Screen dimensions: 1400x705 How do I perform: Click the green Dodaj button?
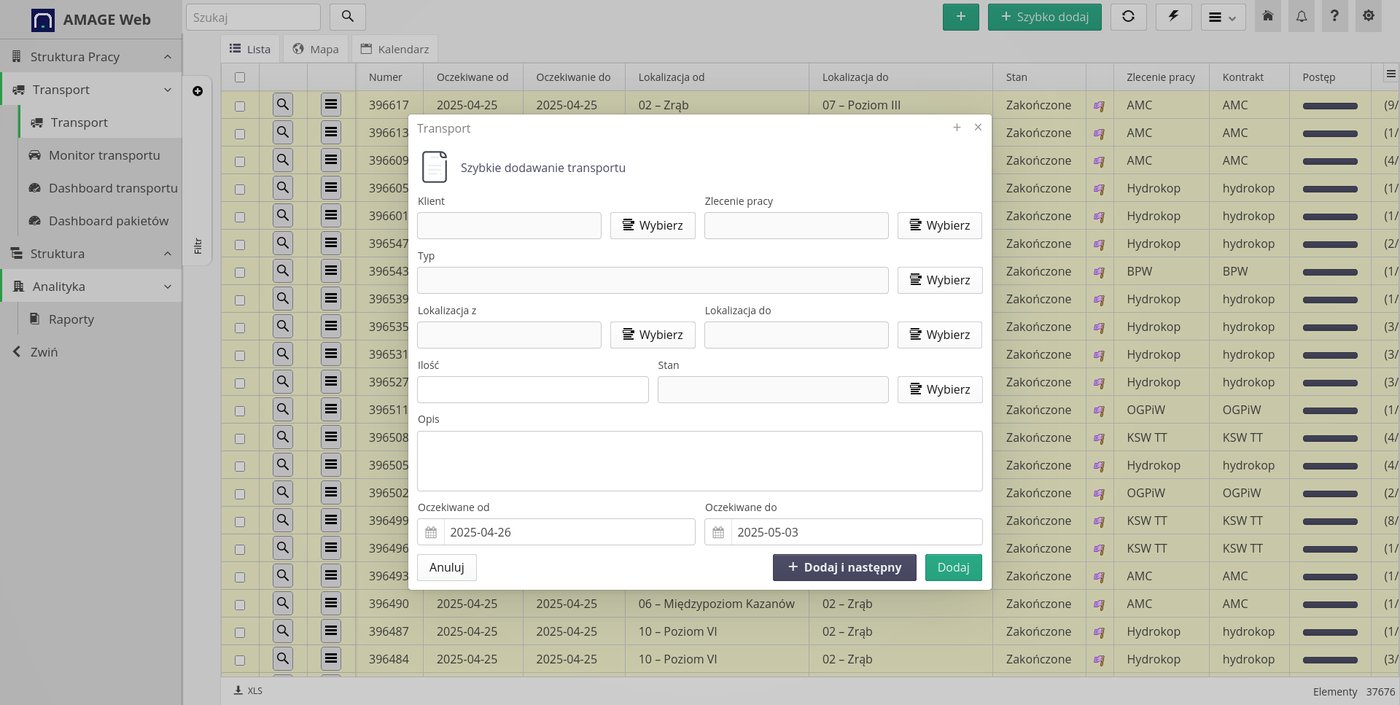click(953, 567)
